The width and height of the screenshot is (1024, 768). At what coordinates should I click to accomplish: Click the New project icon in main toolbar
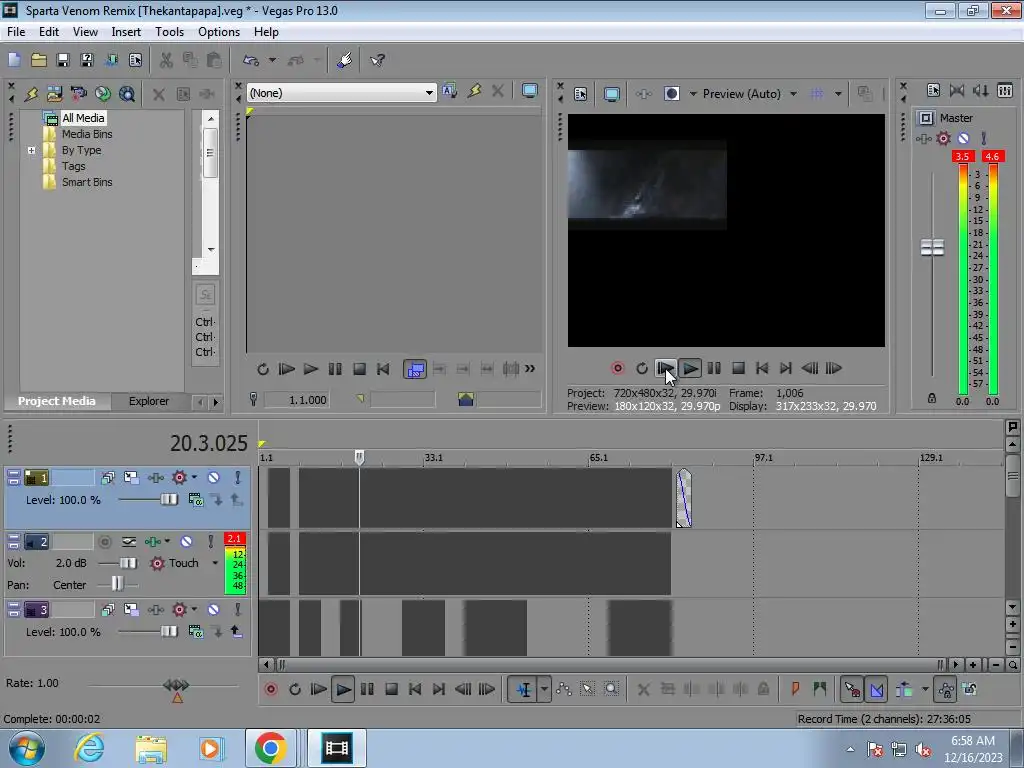coord(14,60)
